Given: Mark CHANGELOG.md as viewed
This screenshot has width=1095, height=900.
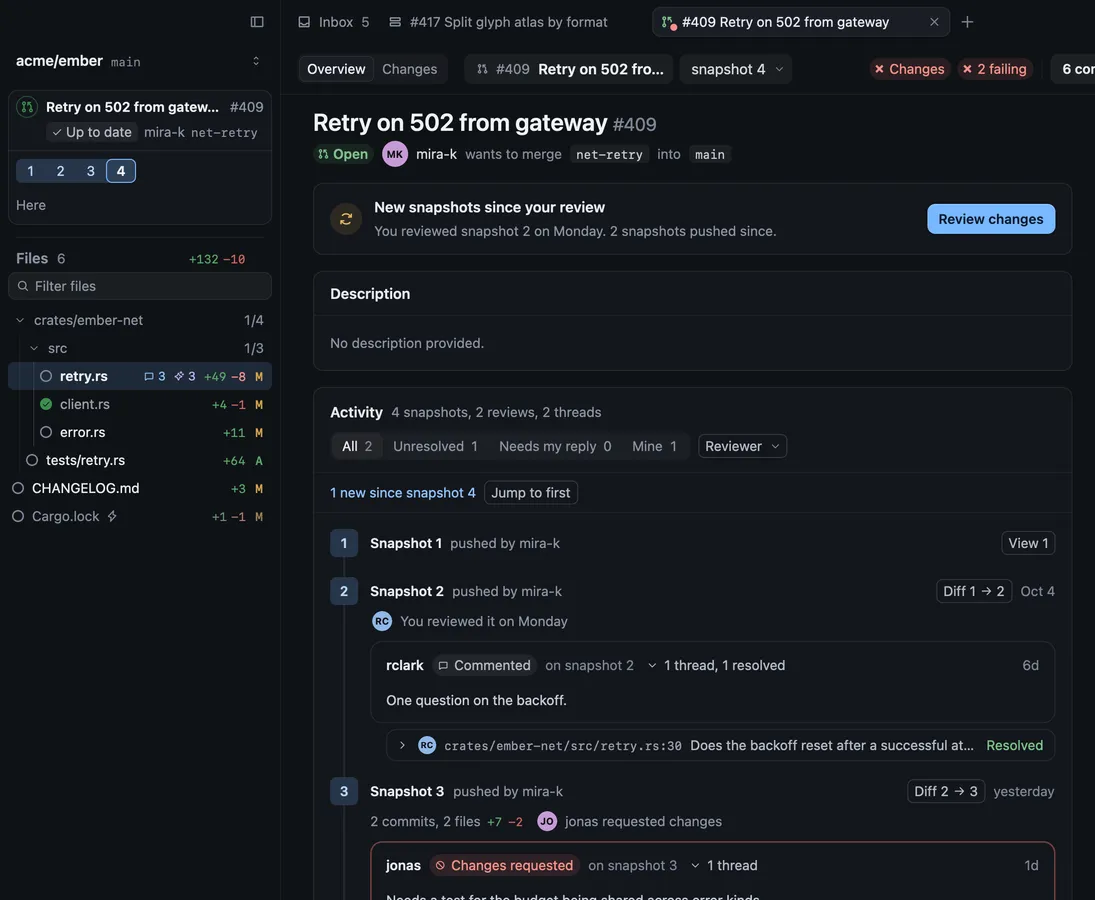Looking at the screenshot, I should [18, 488].
